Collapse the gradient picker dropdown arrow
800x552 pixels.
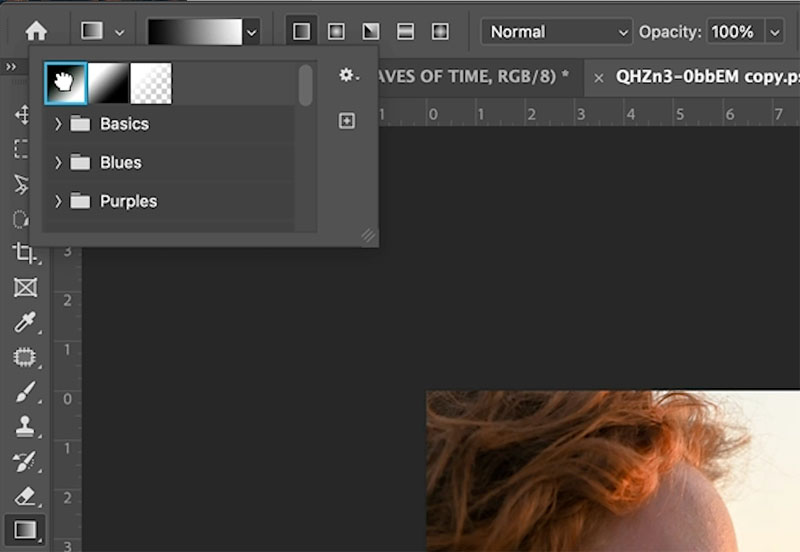(252, 32)
